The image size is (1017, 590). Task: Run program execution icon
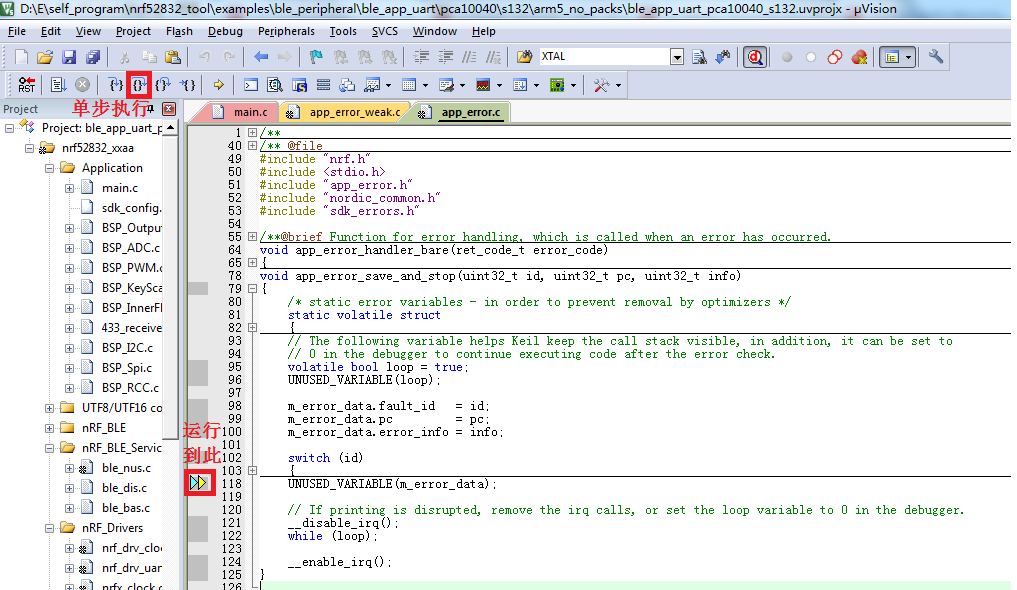pos(58,85)
